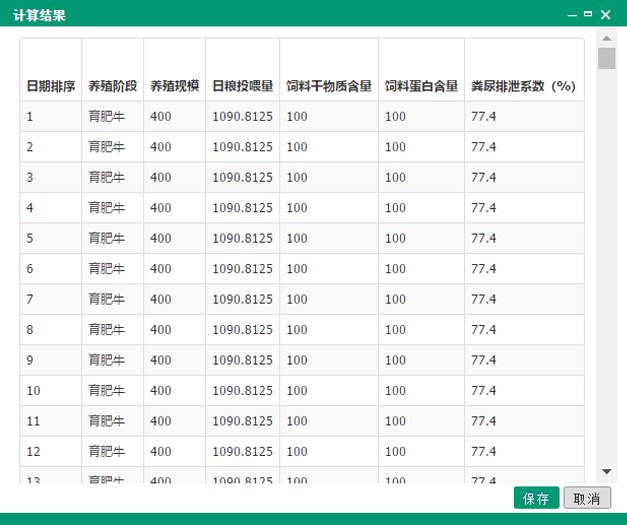
Task: Click 育肥牛 cell in row 5
Action: pos(106,238)
